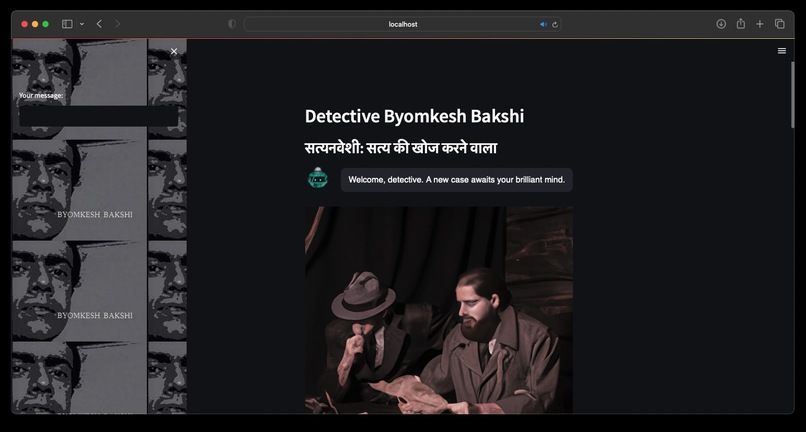Viewport: 806px width, 432px height.
Task: Expand sidebar options dropdown arrow in Safari toolbar
Action: [82, 24]
